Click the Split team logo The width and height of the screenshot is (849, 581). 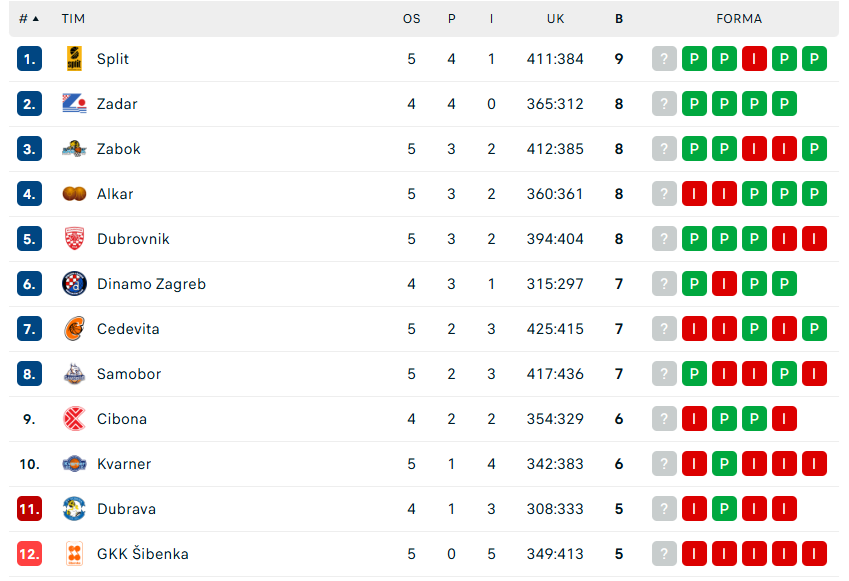pos(74,59)
